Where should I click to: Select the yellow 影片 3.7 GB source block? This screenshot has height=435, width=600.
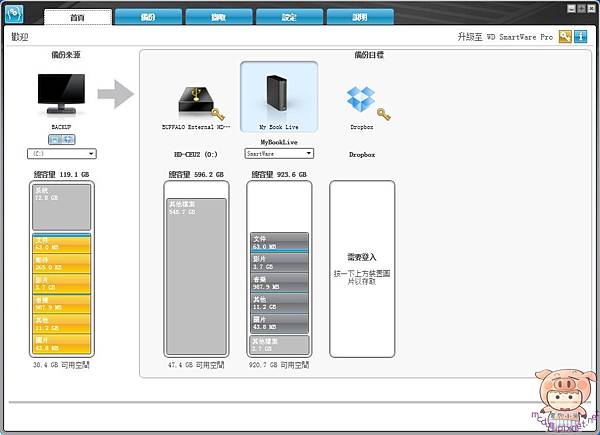(x=62, y=283)
